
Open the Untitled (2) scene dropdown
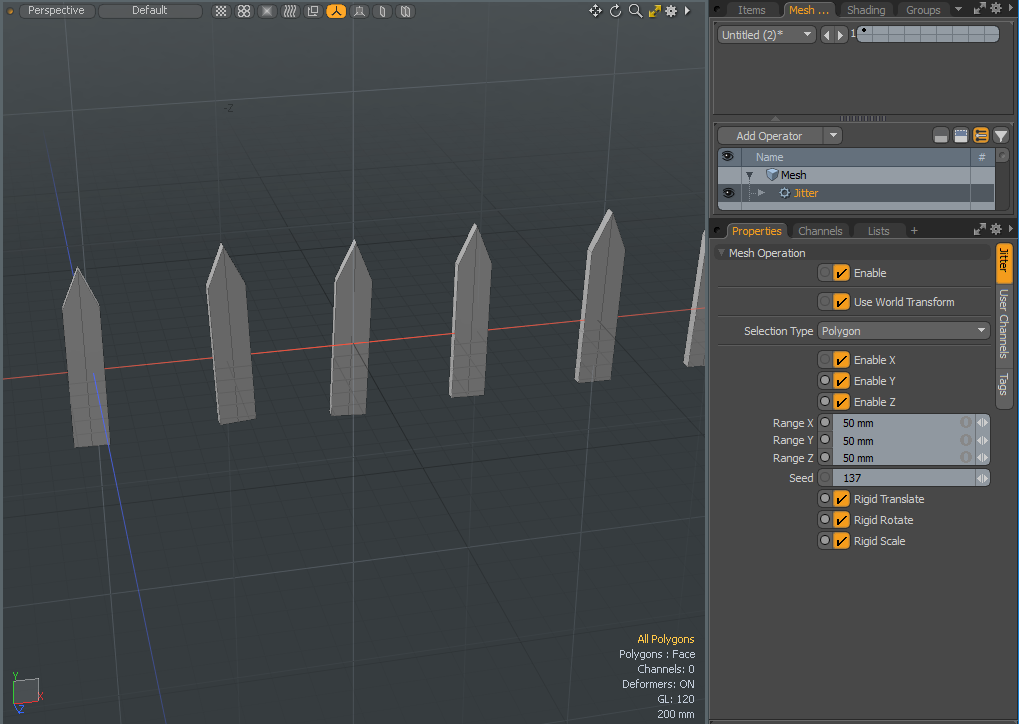[x=766, y=35]
